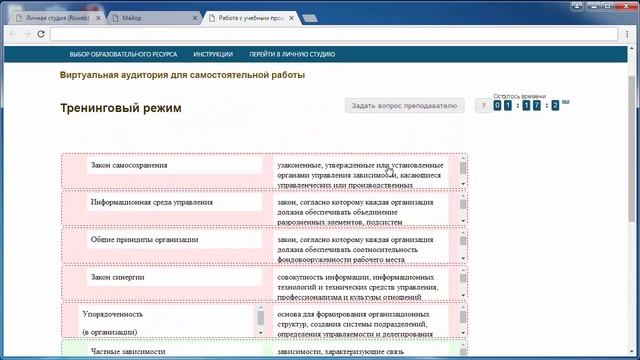Click the page vertical scrollbar thumb
The width and height of the screenshot is (640, 360).
pyautogui.click(x=632, y=149)
